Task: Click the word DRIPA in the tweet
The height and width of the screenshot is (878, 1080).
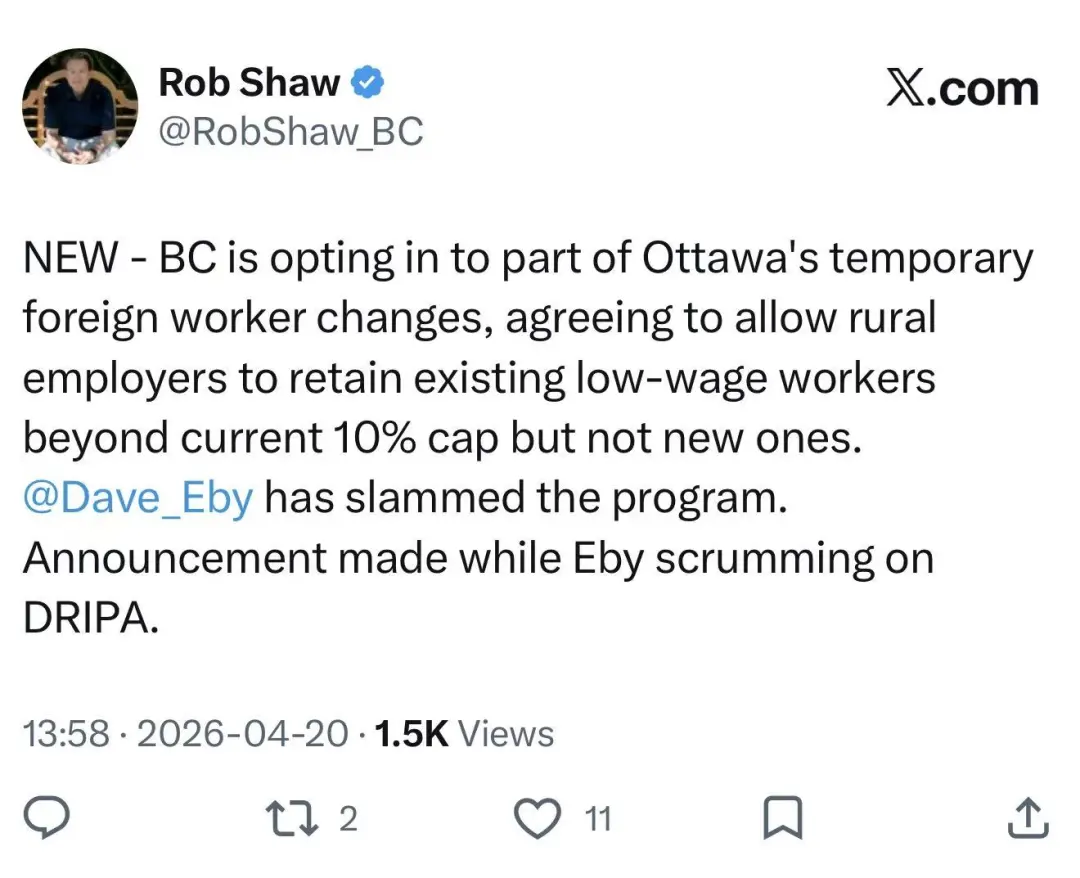Action: pos(90,617)
